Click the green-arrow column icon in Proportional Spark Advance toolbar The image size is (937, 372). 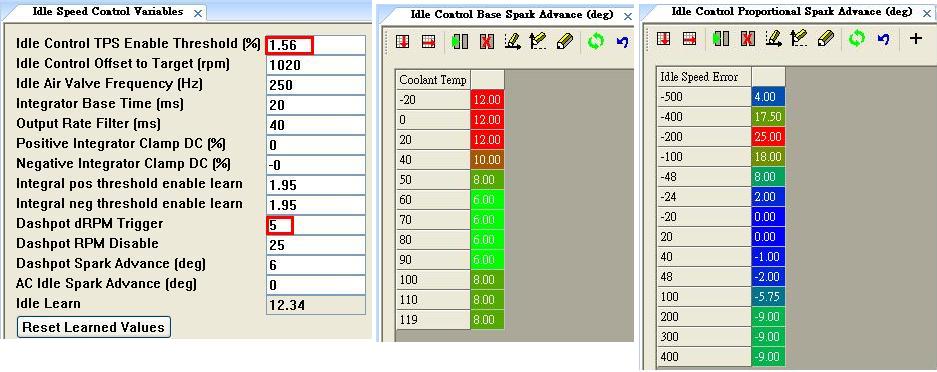720,39
